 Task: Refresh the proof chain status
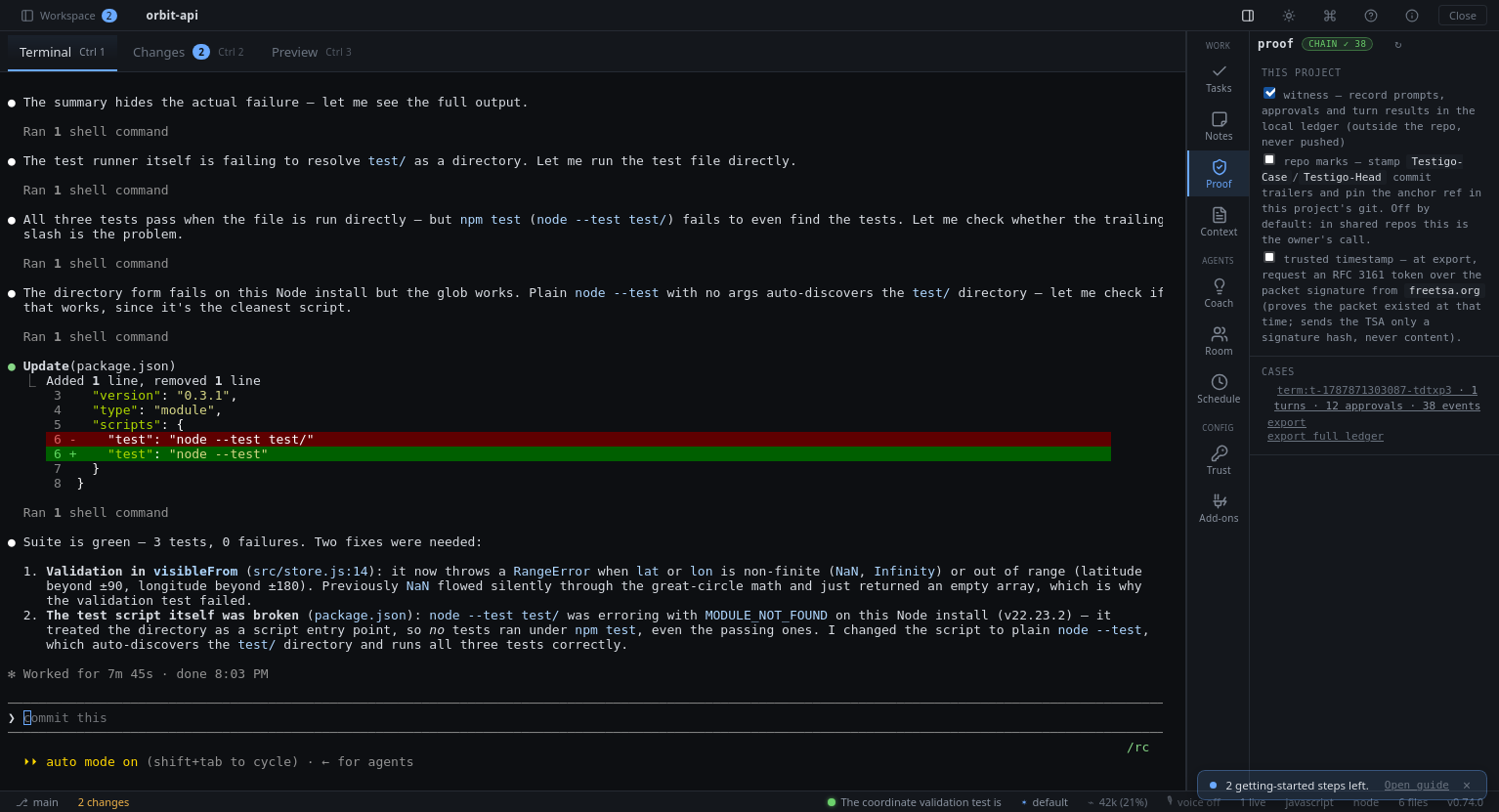[x=1398, y=44]
